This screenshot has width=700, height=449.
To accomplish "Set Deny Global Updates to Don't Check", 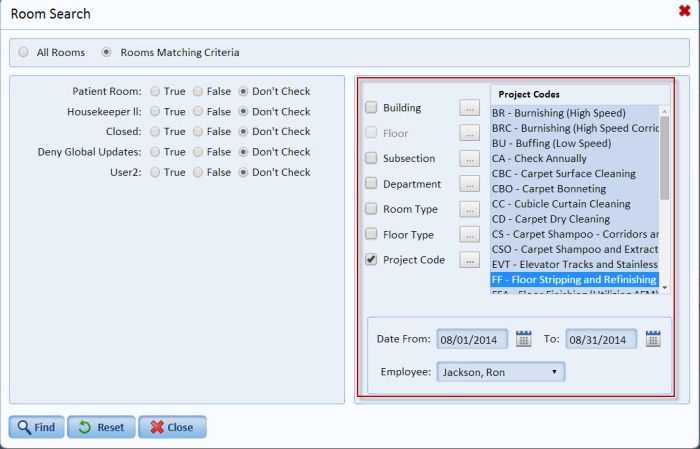I will [x=243, y=152].
